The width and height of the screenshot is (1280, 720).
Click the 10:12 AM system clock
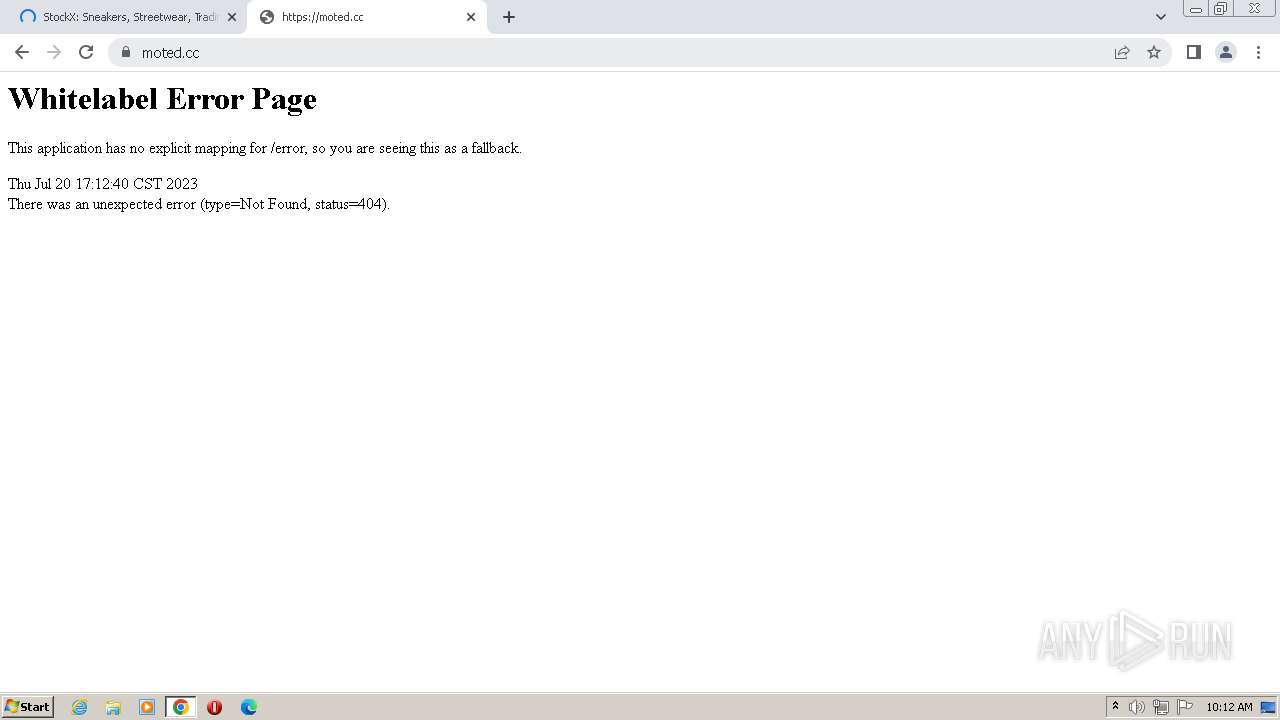coord(1229,707)
